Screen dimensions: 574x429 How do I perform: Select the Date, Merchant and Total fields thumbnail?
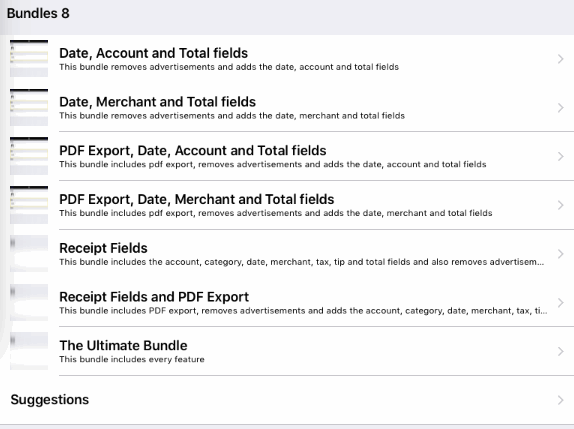(29, 107)
